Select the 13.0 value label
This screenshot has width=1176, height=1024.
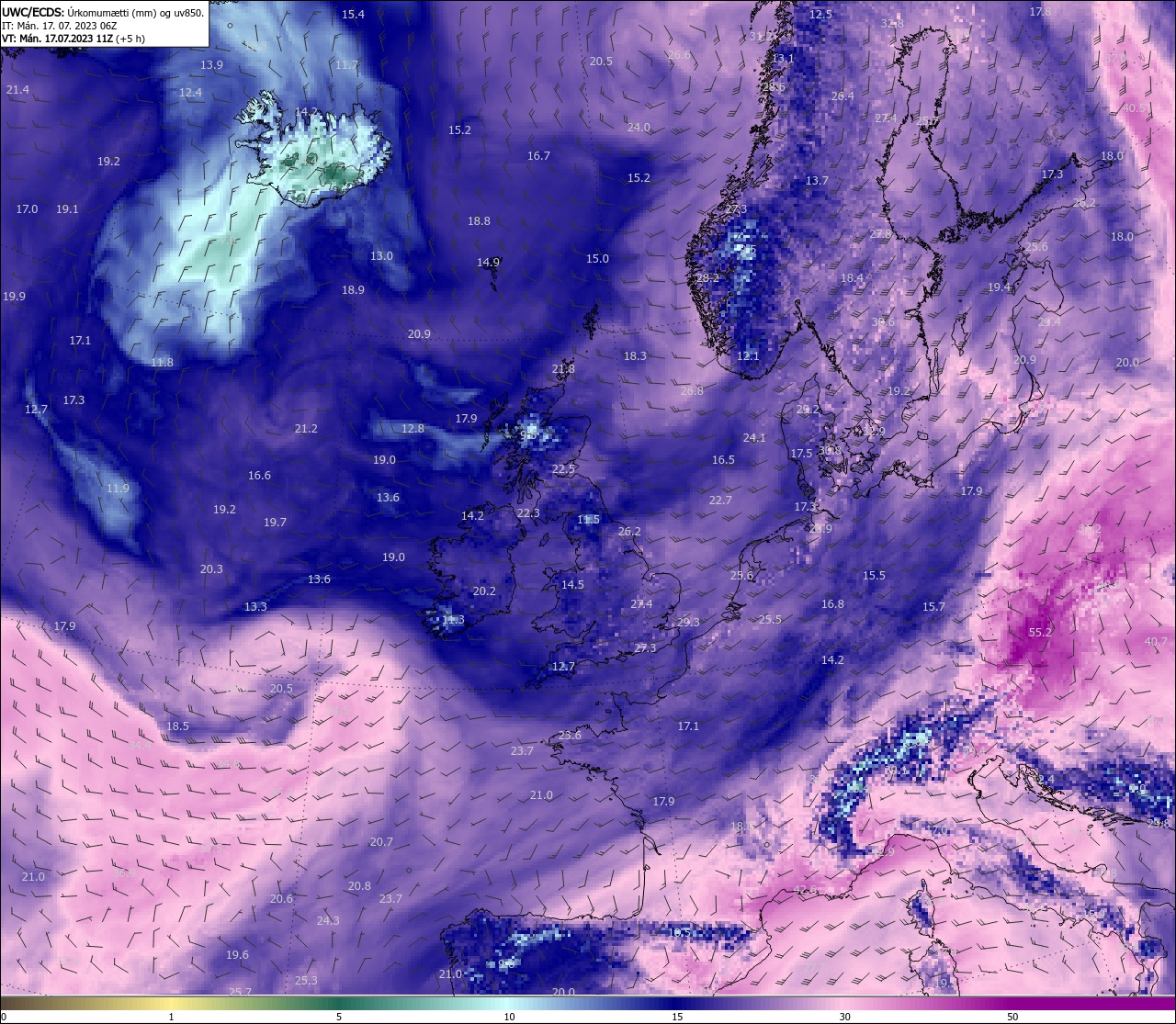tap(381, 256)
